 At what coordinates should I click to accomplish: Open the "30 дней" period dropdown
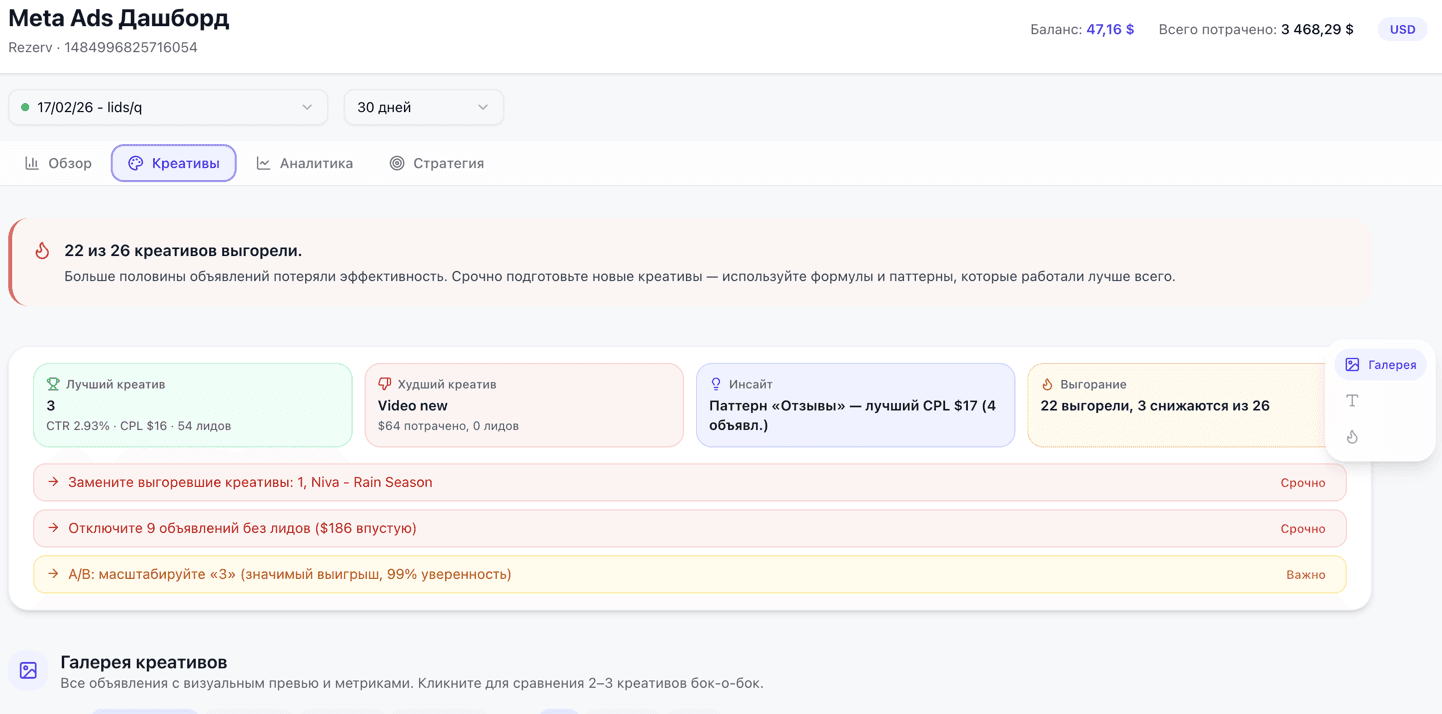coord(423,107)
